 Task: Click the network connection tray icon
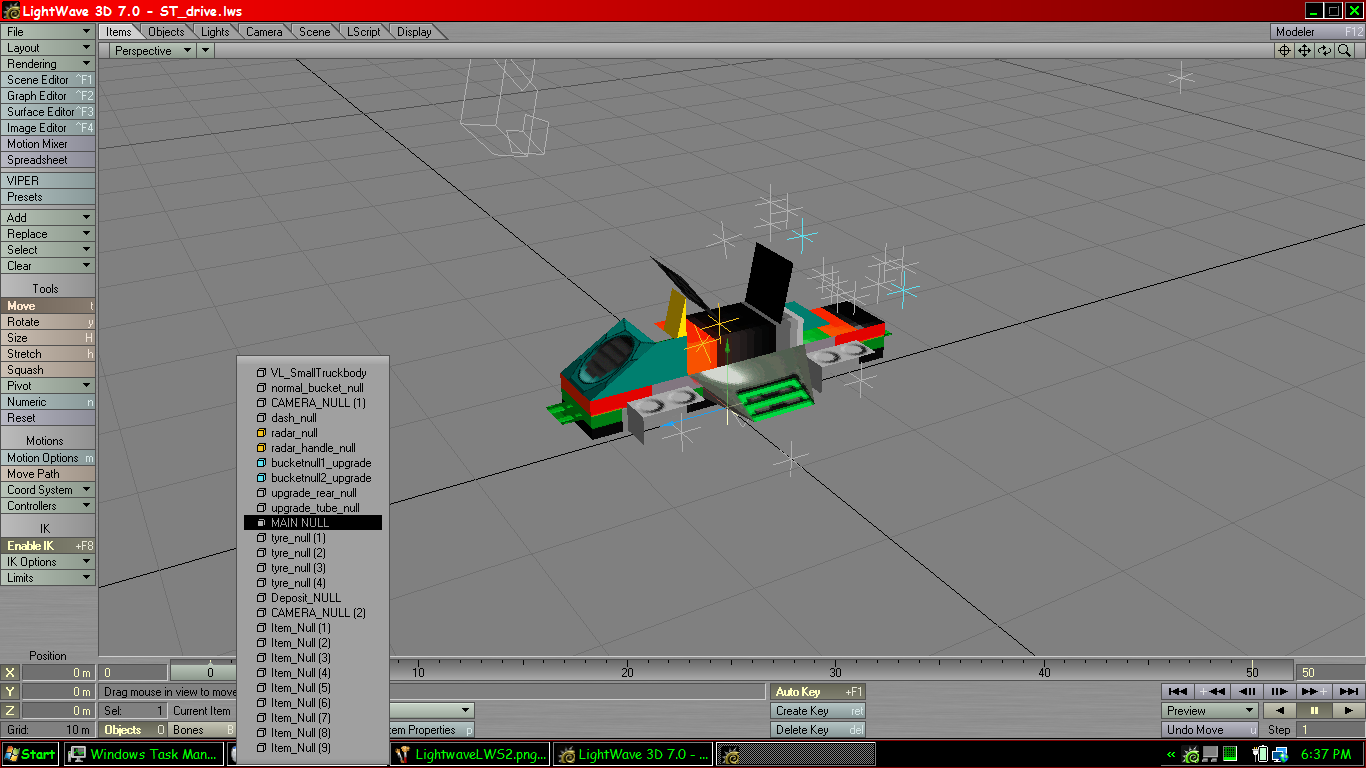click(x=1280, y=754)
